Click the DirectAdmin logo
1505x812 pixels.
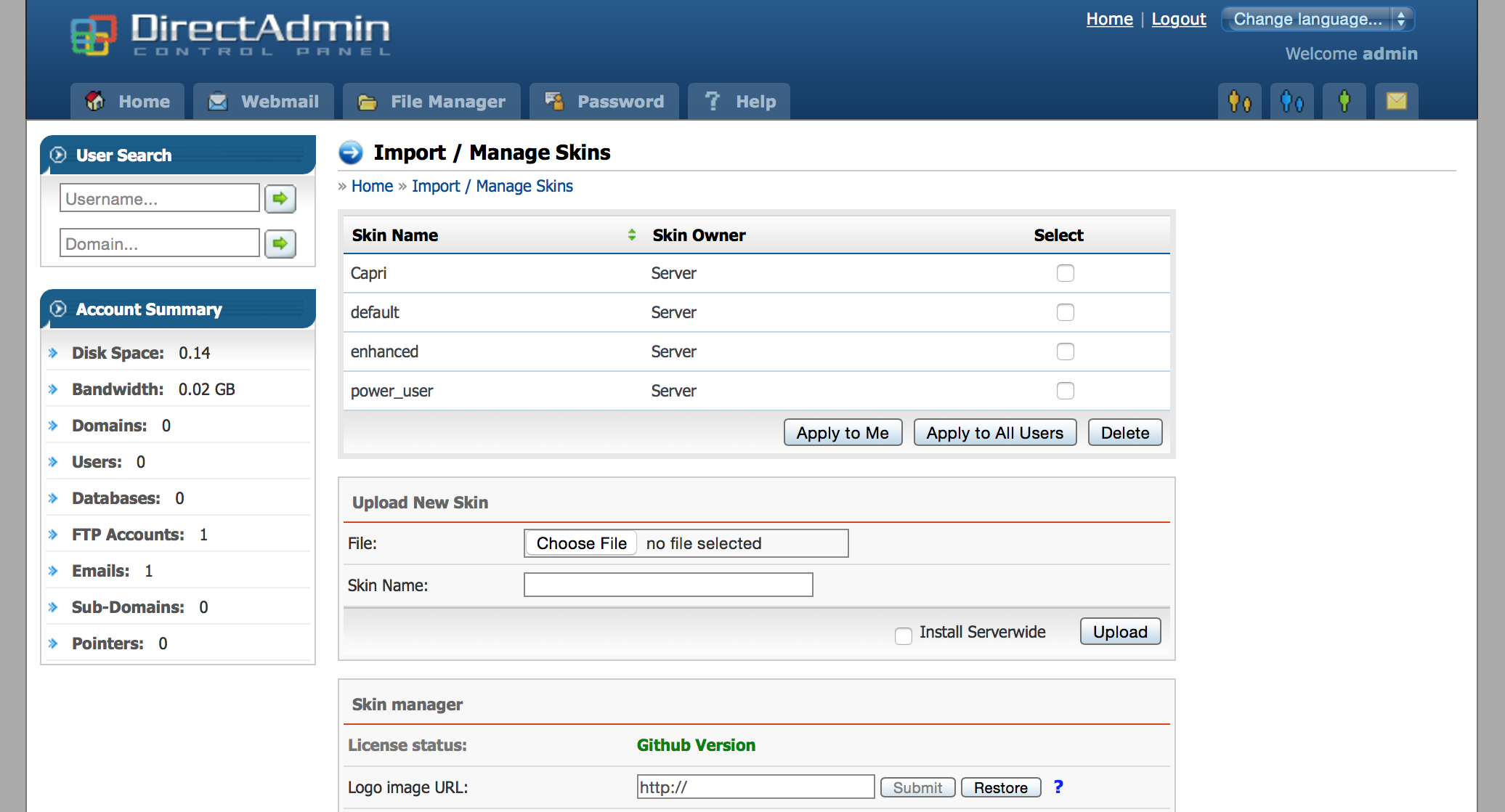click(230, 34)
